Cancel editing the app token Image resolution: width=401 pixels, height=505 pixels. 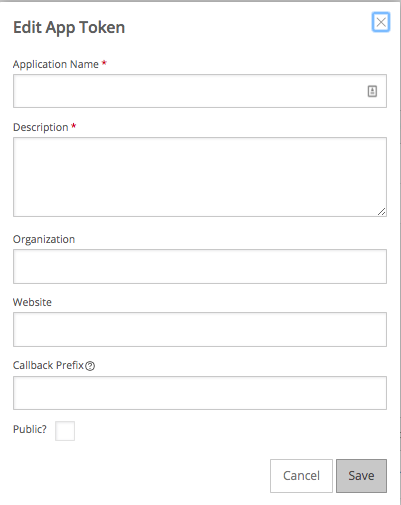tap(301, 476)
